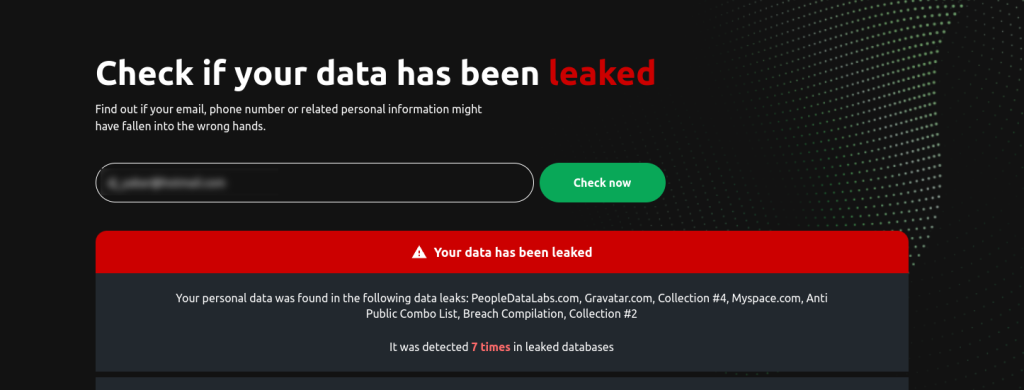Viewport: 1024px width, 390px height.
Task: Click "have fallen into the wrong hands" text
Action: click(x=180, y=127)
